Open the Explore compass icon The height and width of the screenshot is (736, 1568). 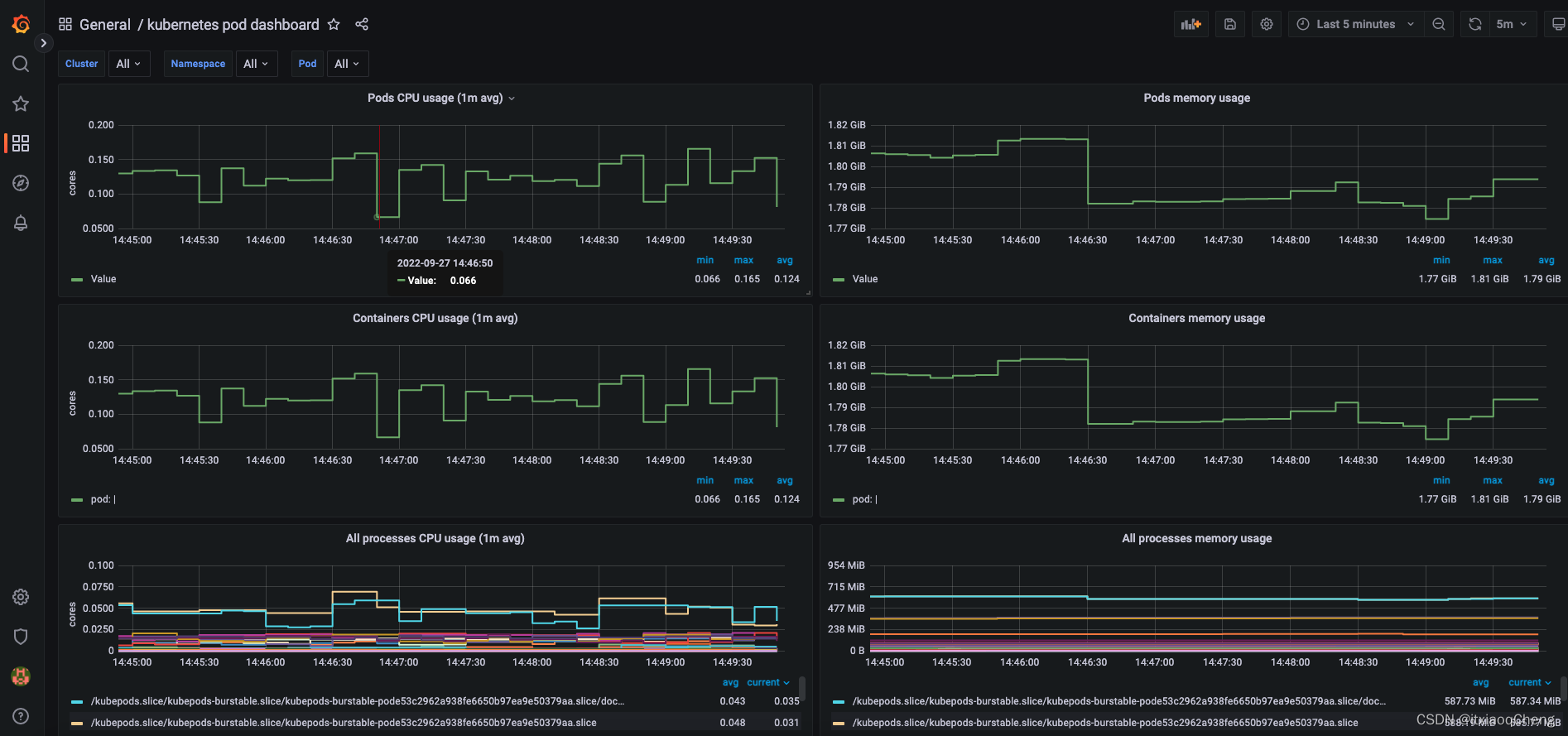point(21,183)
